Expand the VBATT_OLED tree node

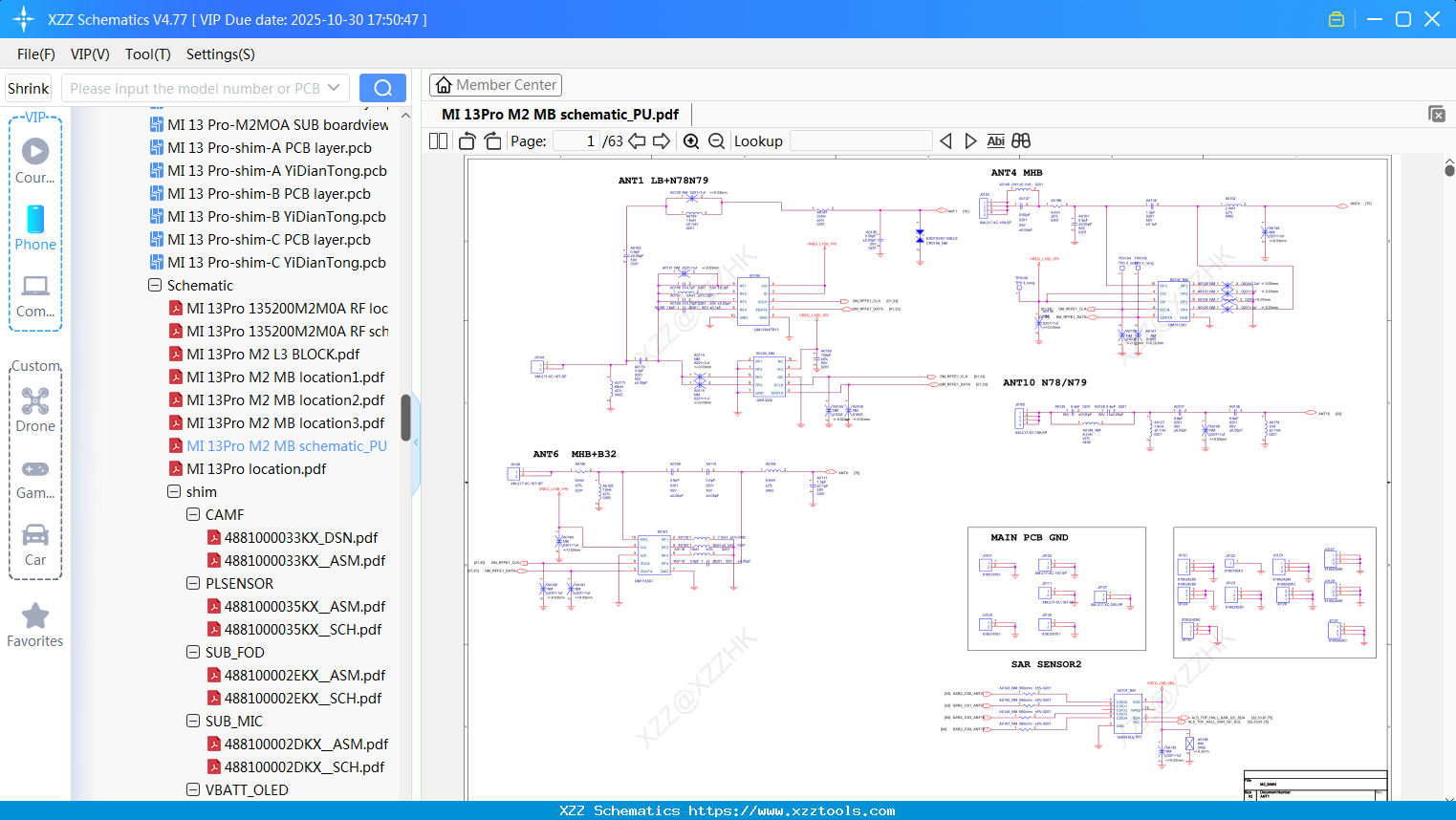[191, 789]
